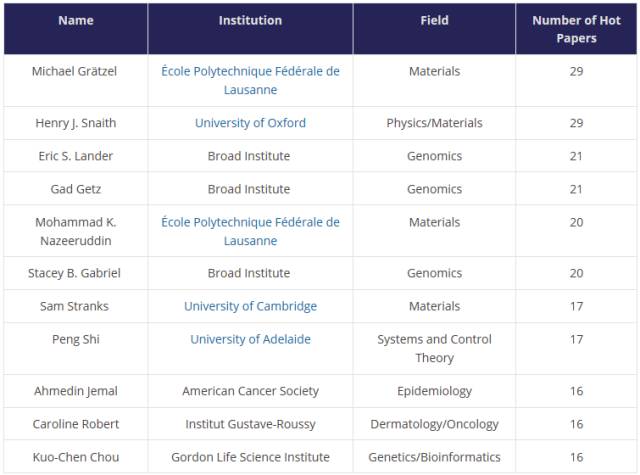Select the Gordon Life Science Institute cell

click(250, 457)
